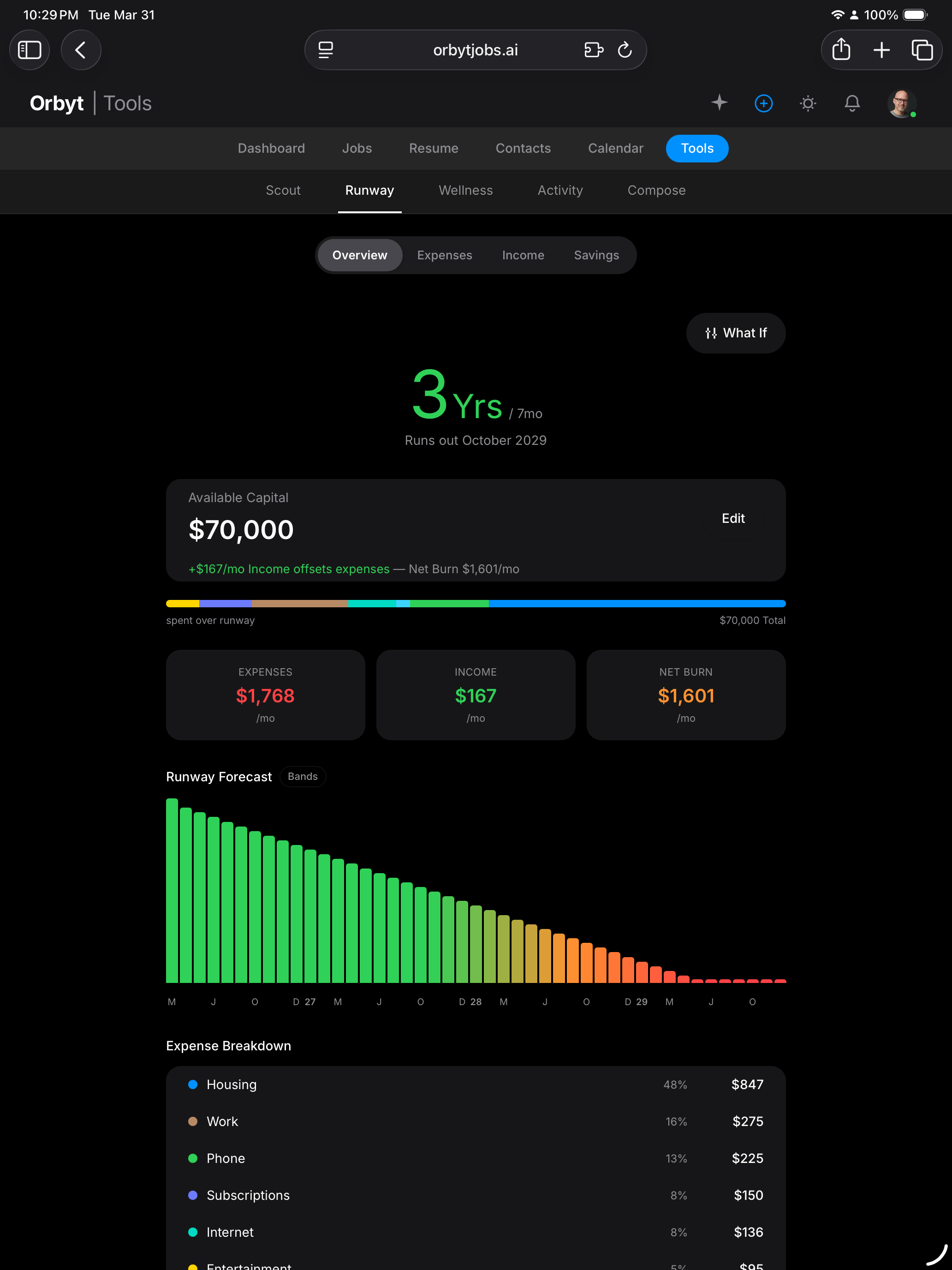Click the extensions puzzle icon
Viewport: 952px width, 1270px height.
pyautogui.click(x=594, y=50)
